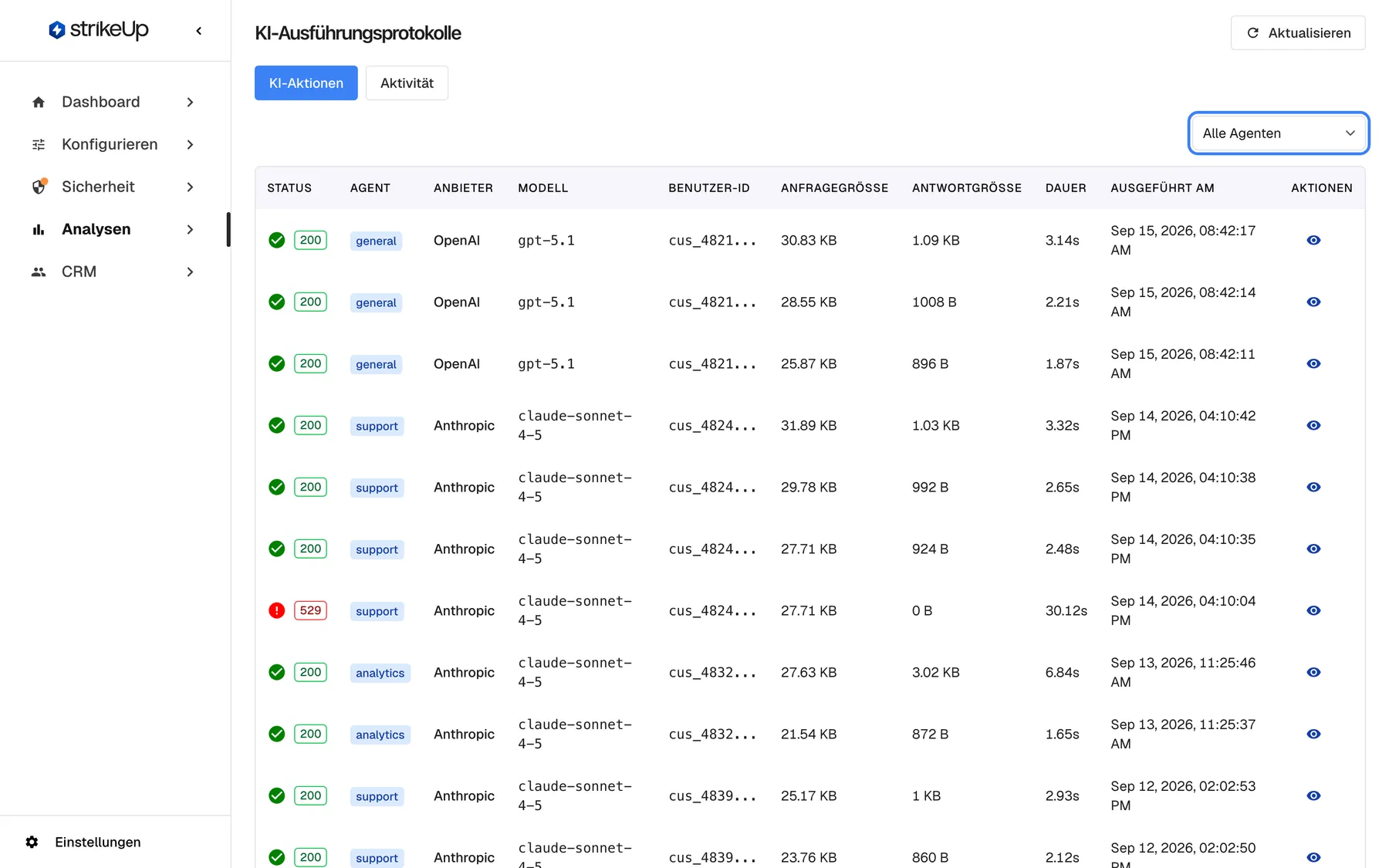Screen dimensions: 1389x868
Task: Click the AUSGEFÜHRT AM column header
Action: [1162, 188]
